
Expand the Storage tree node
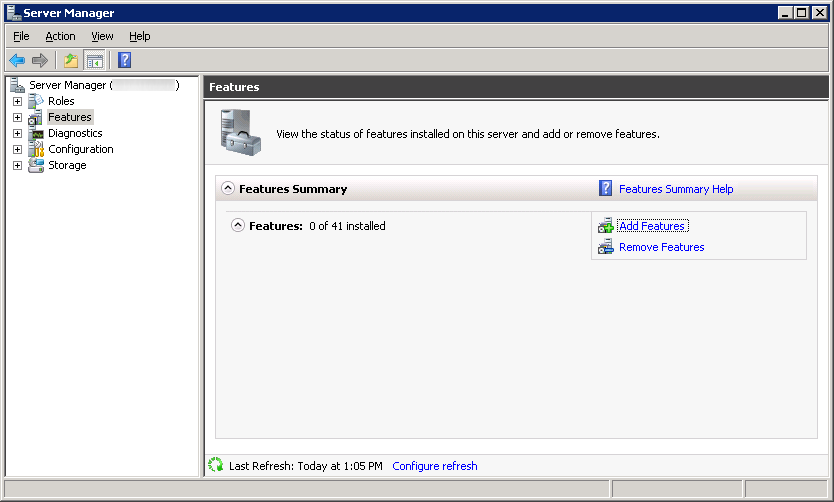(18, 165)
